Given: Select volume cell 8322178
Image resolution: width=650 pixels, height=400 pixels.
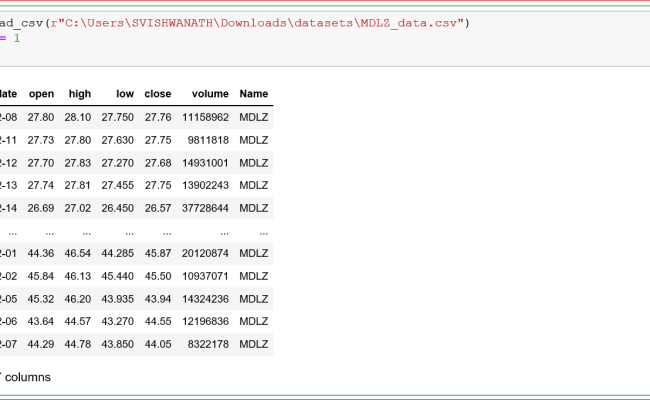Looking at the screenshot, I should pos(208,344).
